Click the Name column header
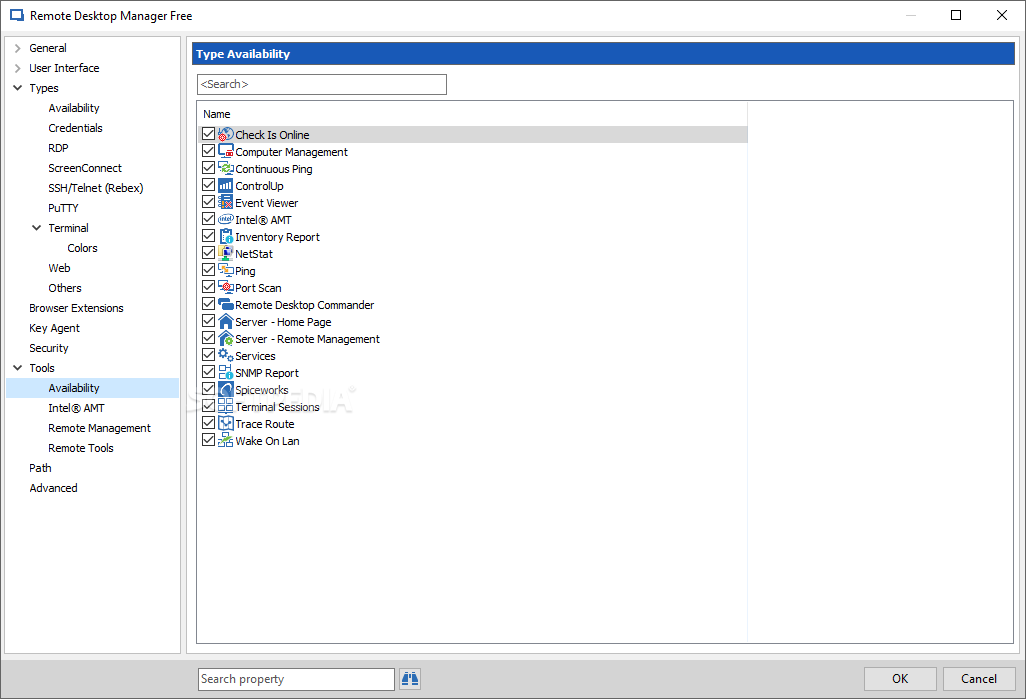This screenshot has height=699, width=1026. tap(217, 114)
